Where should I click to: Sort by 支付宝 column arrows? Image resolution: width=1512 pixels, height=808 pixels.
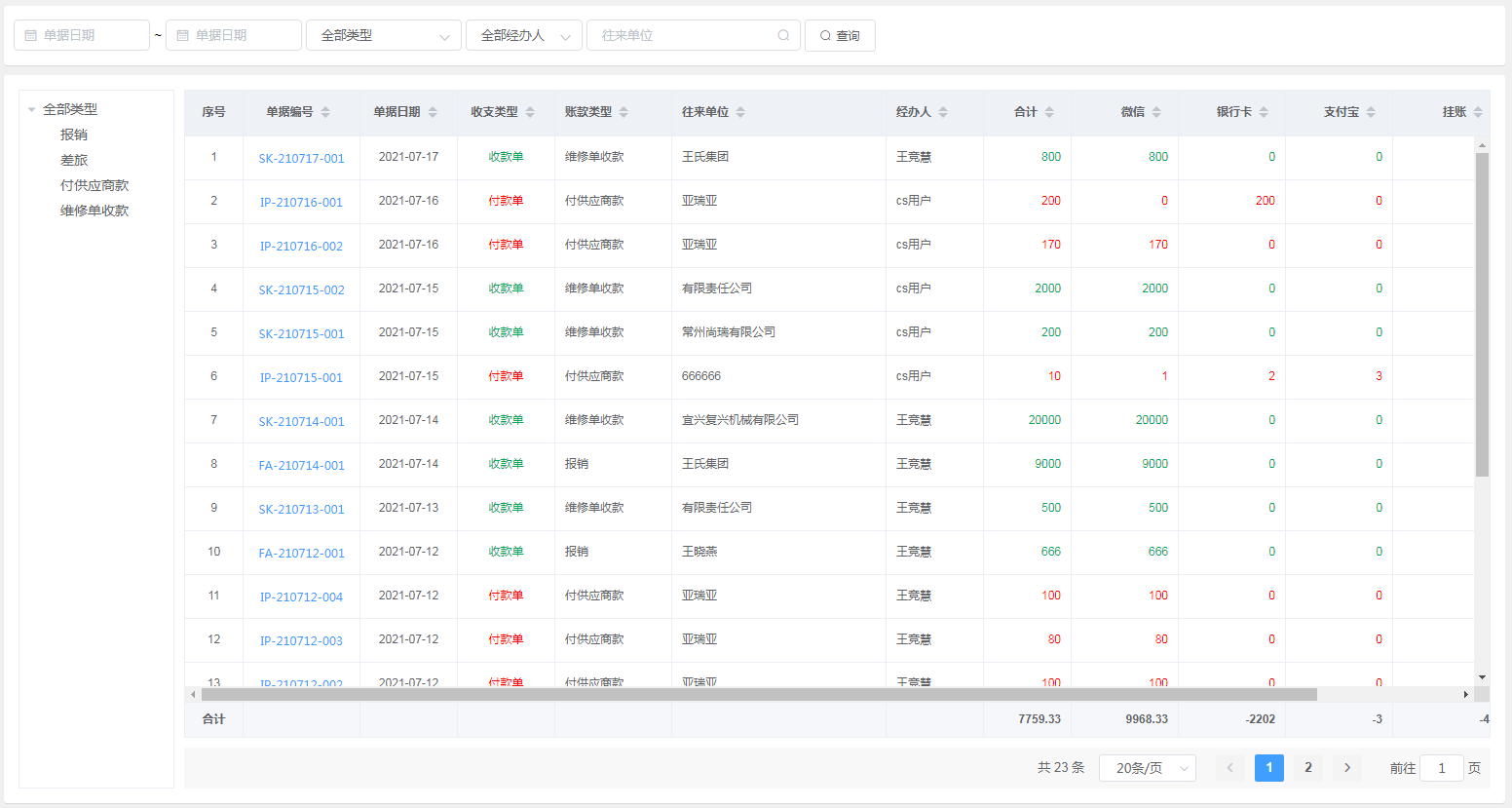[x=1371, y=112]
